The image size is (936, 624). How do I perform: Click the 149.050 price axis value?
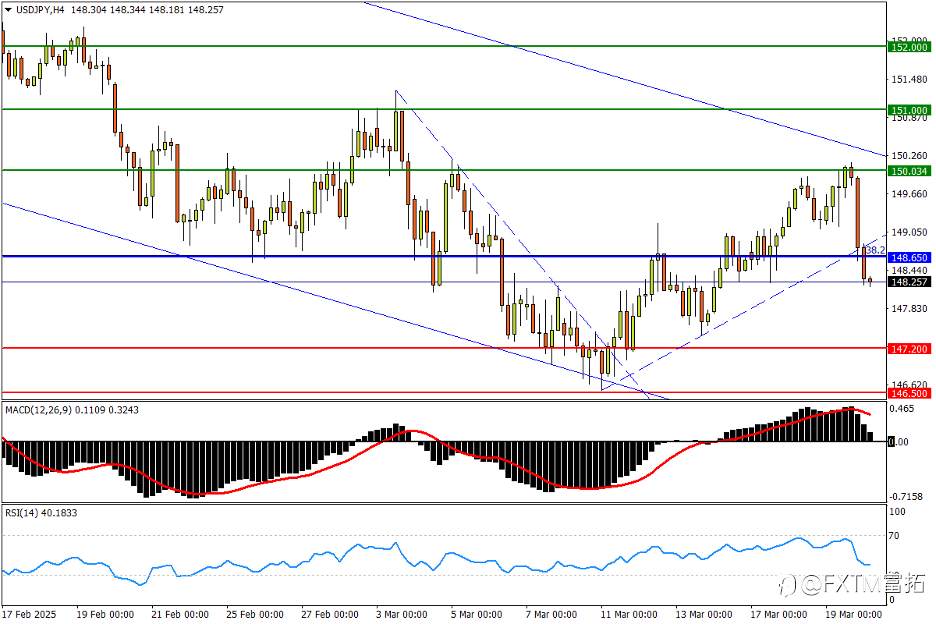pos(909,232)
